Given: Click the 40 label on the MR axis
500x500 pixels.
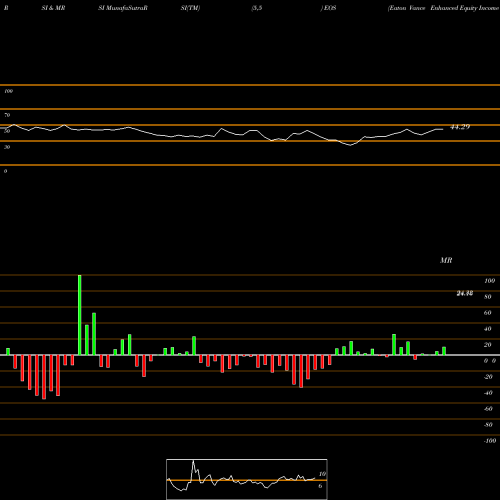Looking at the screenshot, I should coord(488,329).
